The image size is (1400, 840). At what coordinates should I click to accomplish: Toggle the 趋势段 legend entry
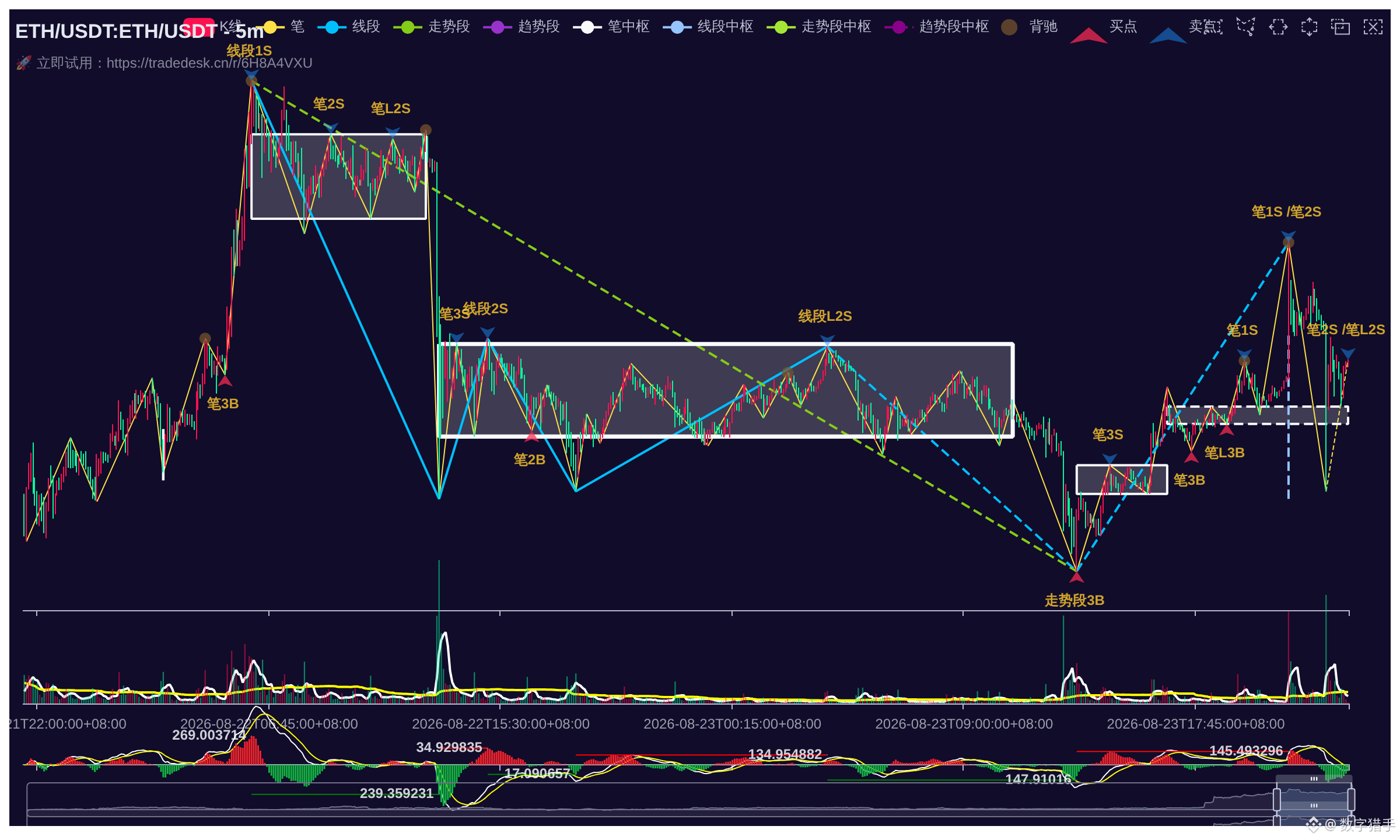[x=521, y=27]
